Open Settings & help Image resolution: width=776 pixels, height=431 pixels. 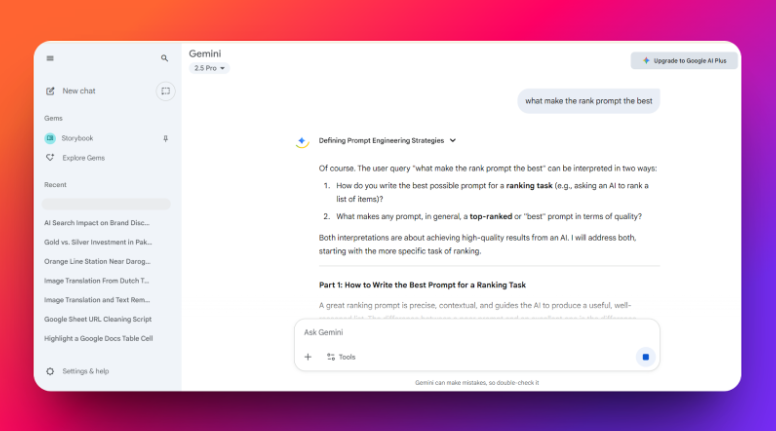(85, 371)
